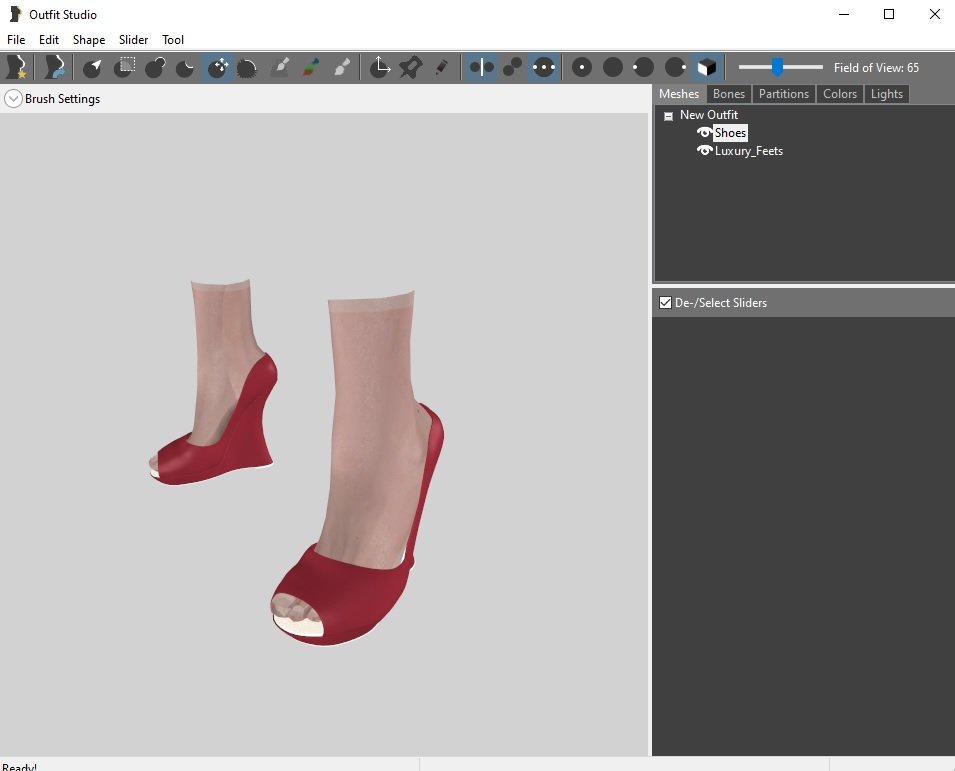Activate the Move brush tool

(x=218, y=67)
